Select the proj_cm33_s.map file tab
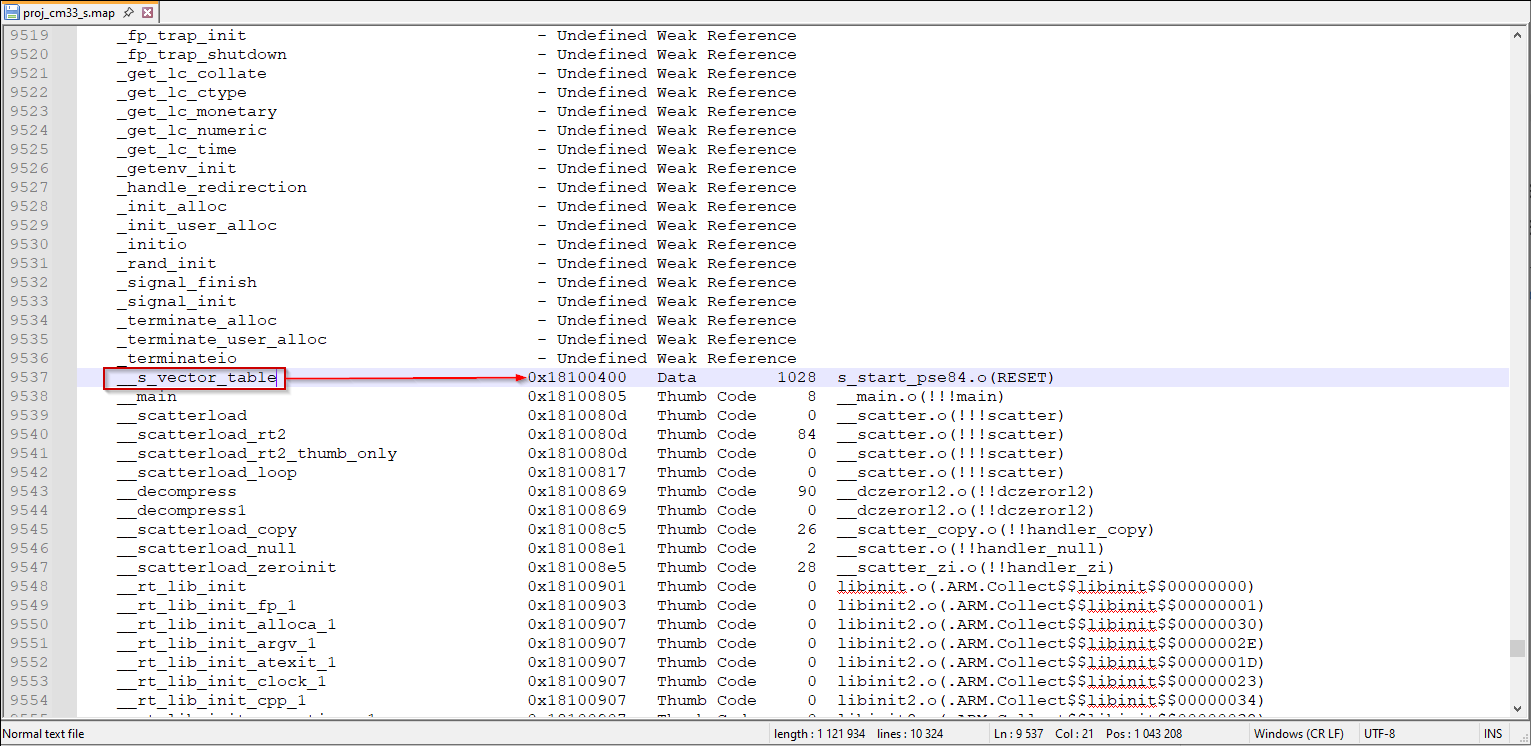Screen dimensions: 1531x746 tap(68, 13)
